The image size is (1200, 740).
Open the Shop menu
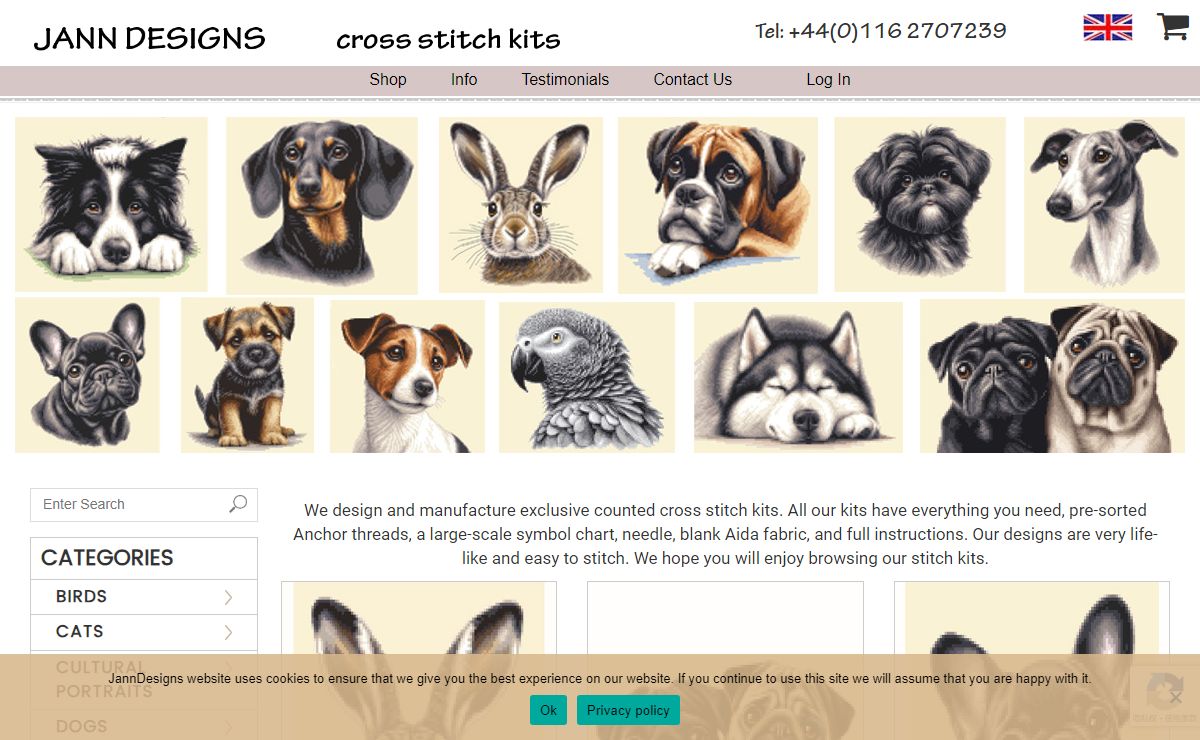tap(388, 80)
